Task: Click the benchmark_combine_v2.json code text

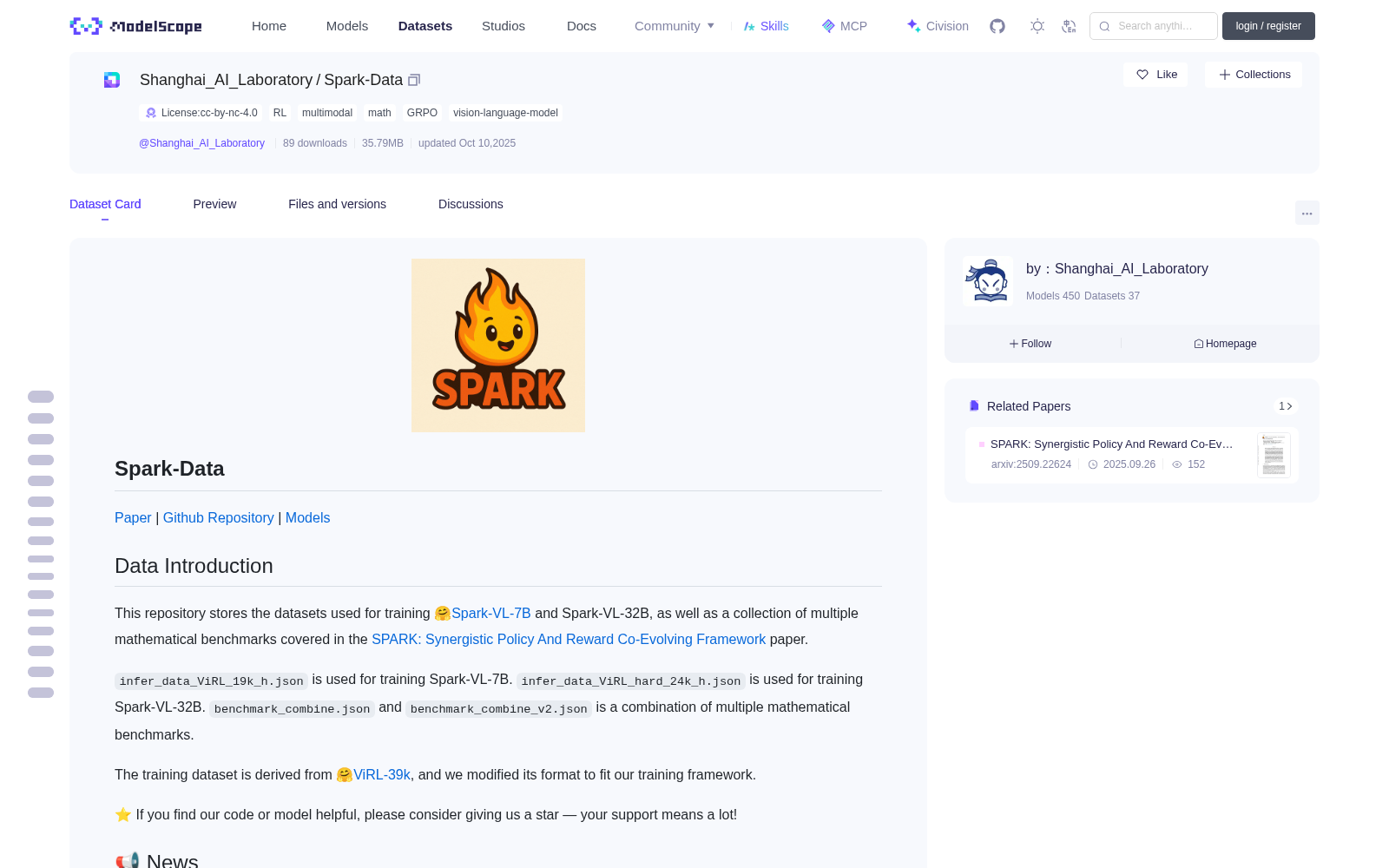Action: click(x=499, y=709)
